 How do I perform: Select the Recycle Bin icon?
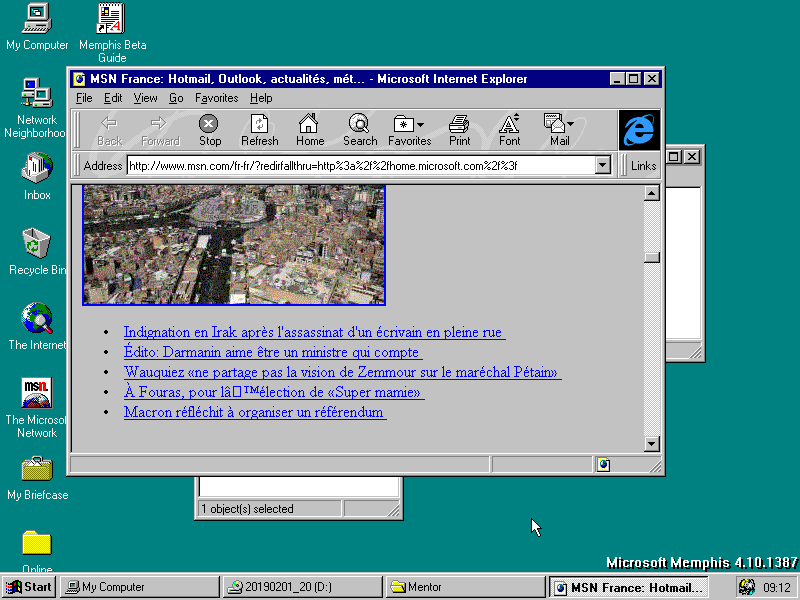[37, 251]
